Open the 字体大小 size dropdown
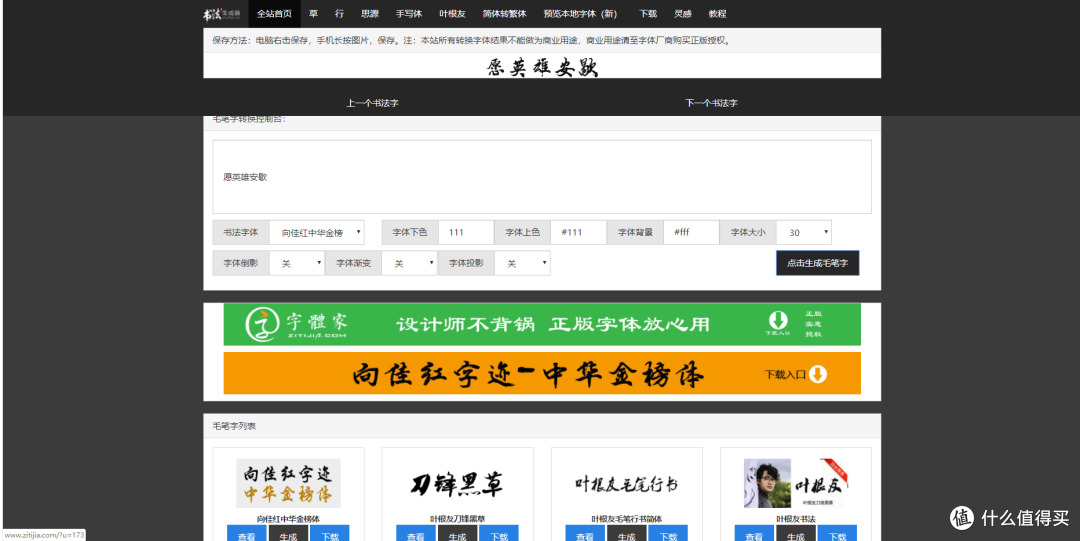This screenshot has width=1080, height=541. [804, 233]
